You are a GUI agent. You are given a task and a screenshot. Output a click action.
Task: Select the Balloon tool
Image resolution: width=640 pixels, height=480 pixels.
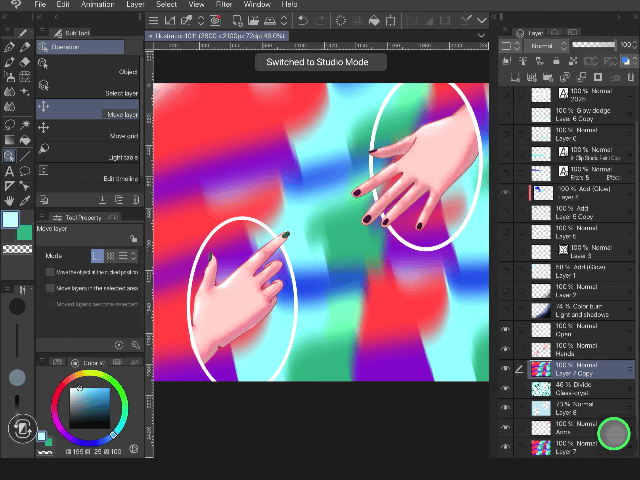[x=25, y=171]
